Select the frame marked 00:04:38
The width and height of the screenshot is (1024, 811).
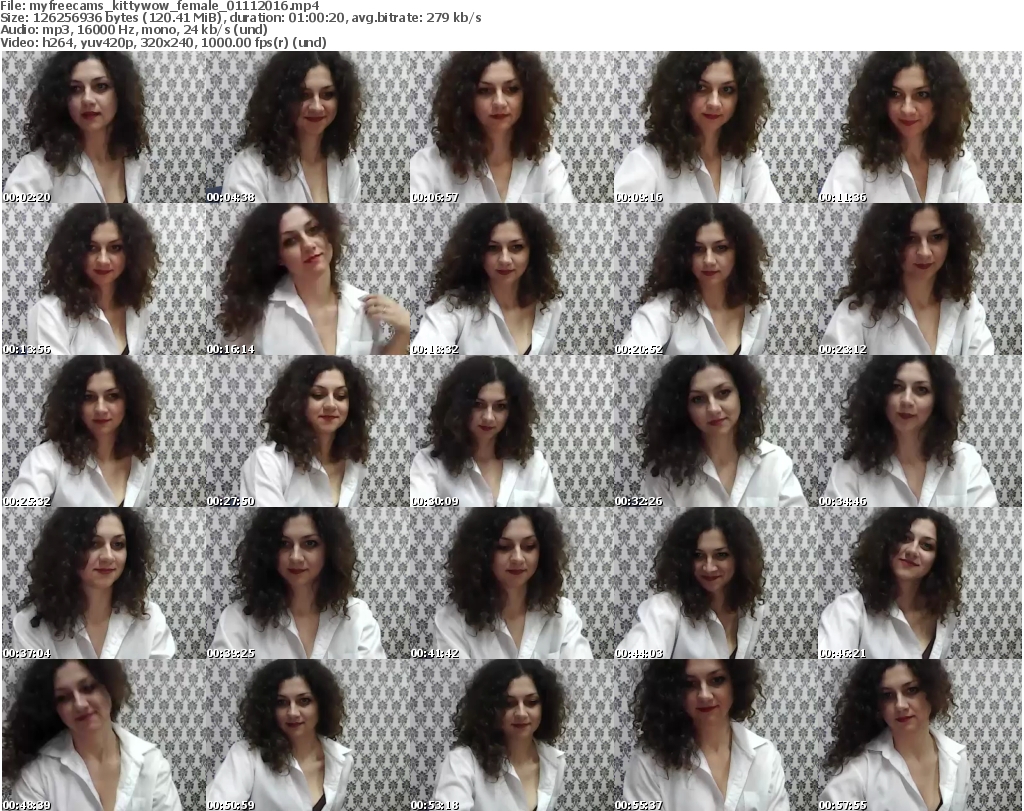(307, 127)
